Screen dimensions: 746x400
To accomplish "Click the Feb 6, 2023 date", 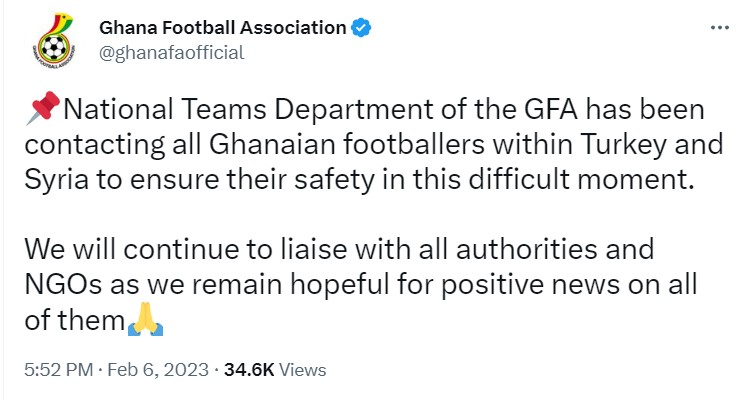I will (158, 370).
